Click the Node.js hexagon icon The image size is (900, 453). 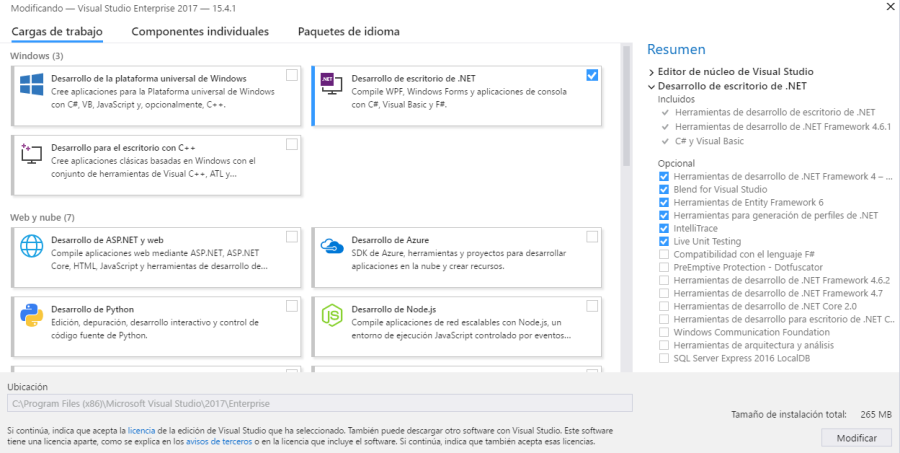coord(331,316)
